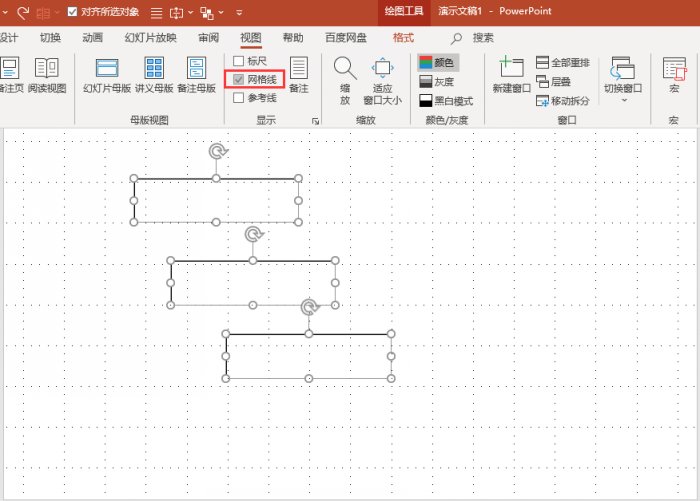Click the 备注 notes button
Image resolution: width=700 pixels, height=501 pixels.
click(x=299, y=75)
